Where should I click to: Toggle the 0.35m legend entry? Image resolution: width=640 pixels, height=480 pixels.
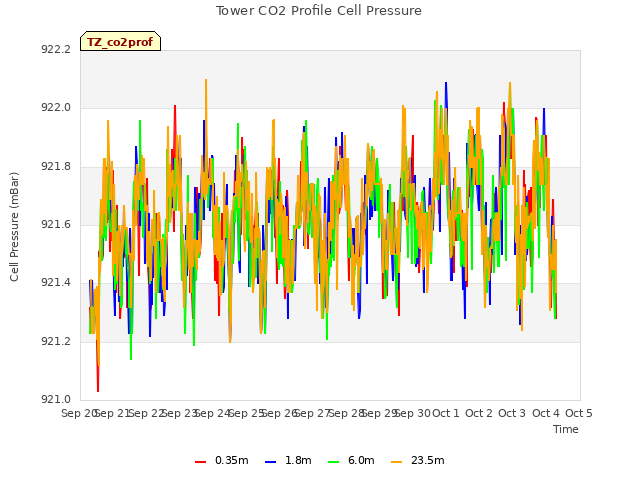click(x=222, y=460)
